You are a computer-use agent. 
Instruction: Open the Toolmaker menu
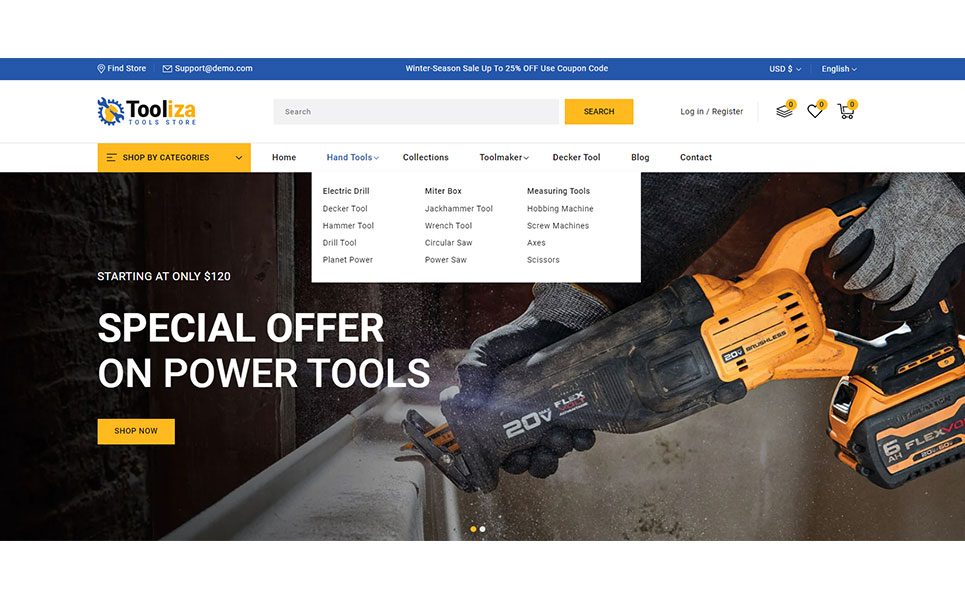(503, 158)
